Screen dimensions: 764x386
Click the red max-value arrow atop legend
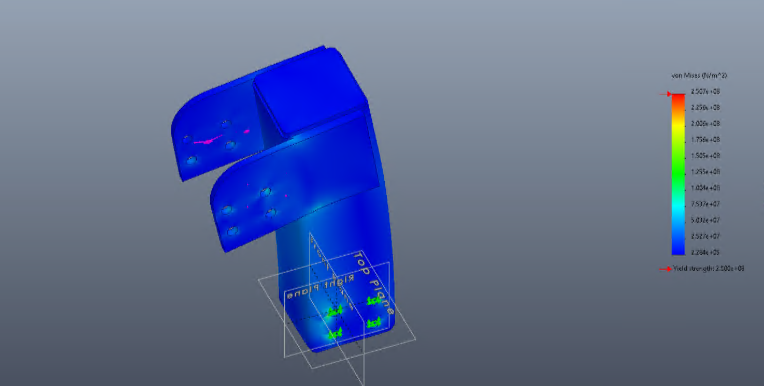tap(665, 94)
